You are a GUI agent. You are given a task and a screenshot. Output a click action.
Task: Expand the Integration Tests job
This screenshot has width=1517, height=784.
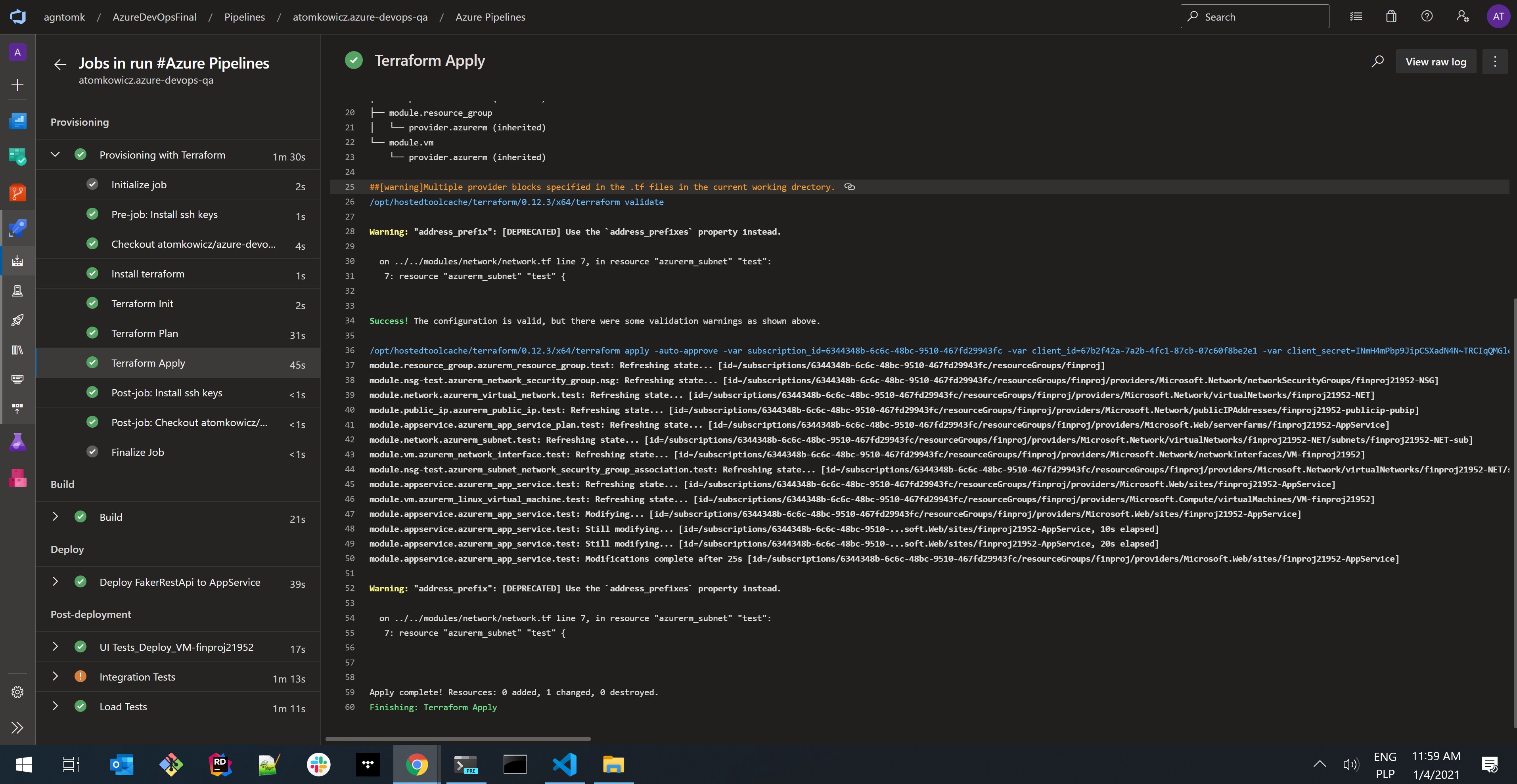tap(56, 676)
